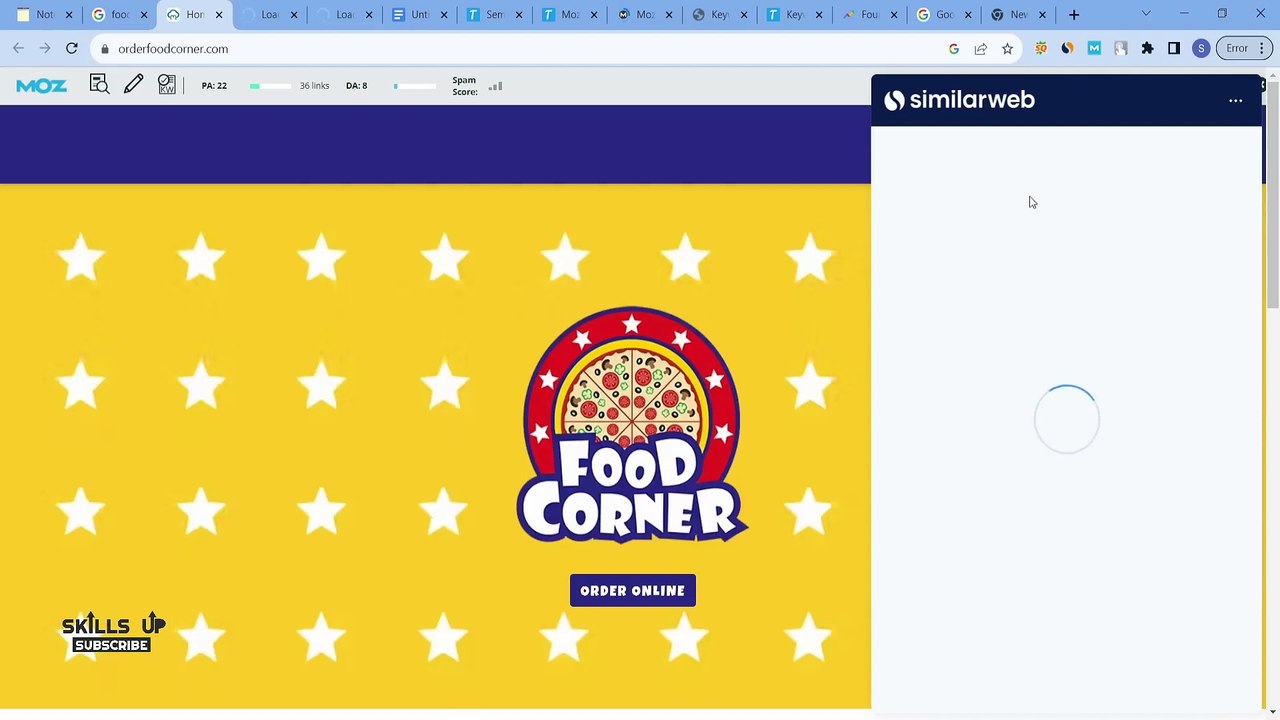Close the Notes tab
The width and height of the screenshot is (1280, 720).
pos(69,15)
